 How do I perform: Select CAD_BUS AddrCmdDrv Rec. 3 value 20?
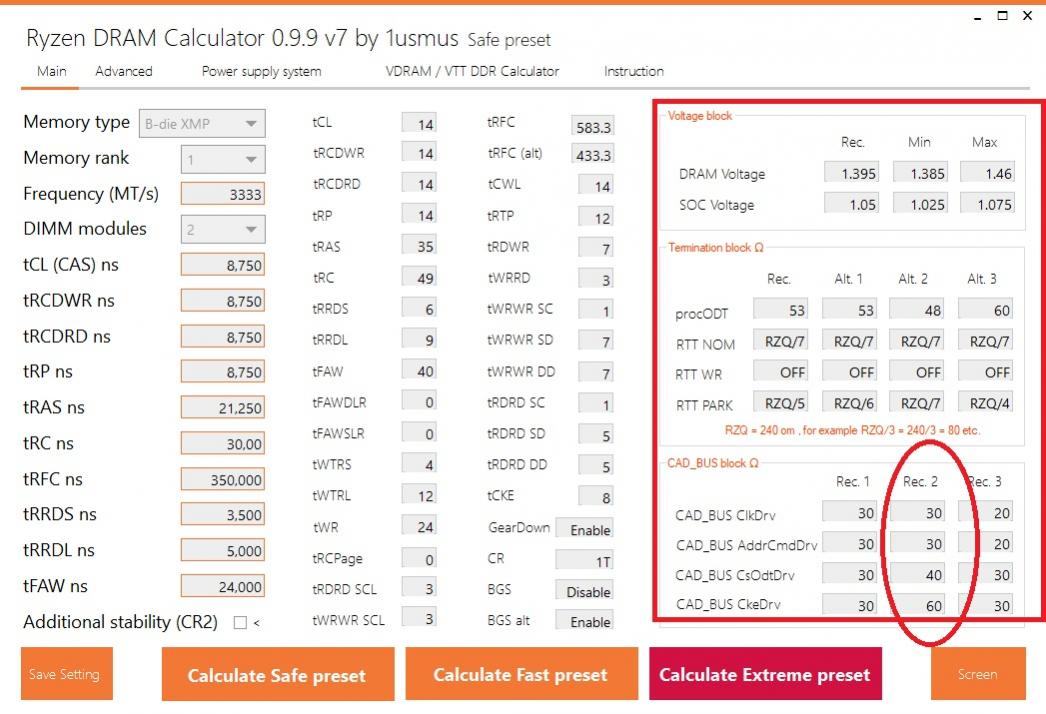[x=985, y=543]
